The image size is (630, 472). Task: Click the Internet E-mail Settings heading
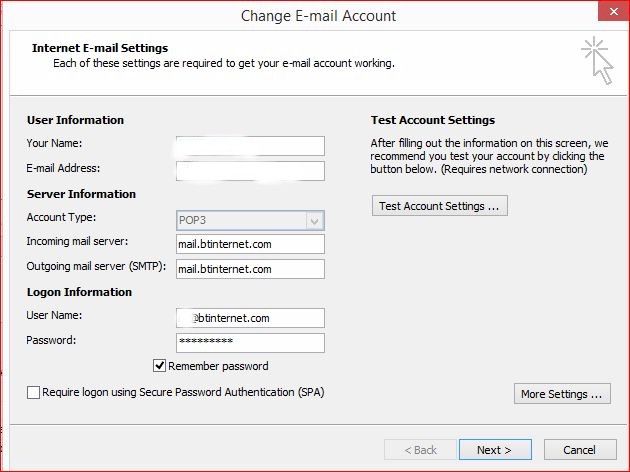tap(100, 48)
